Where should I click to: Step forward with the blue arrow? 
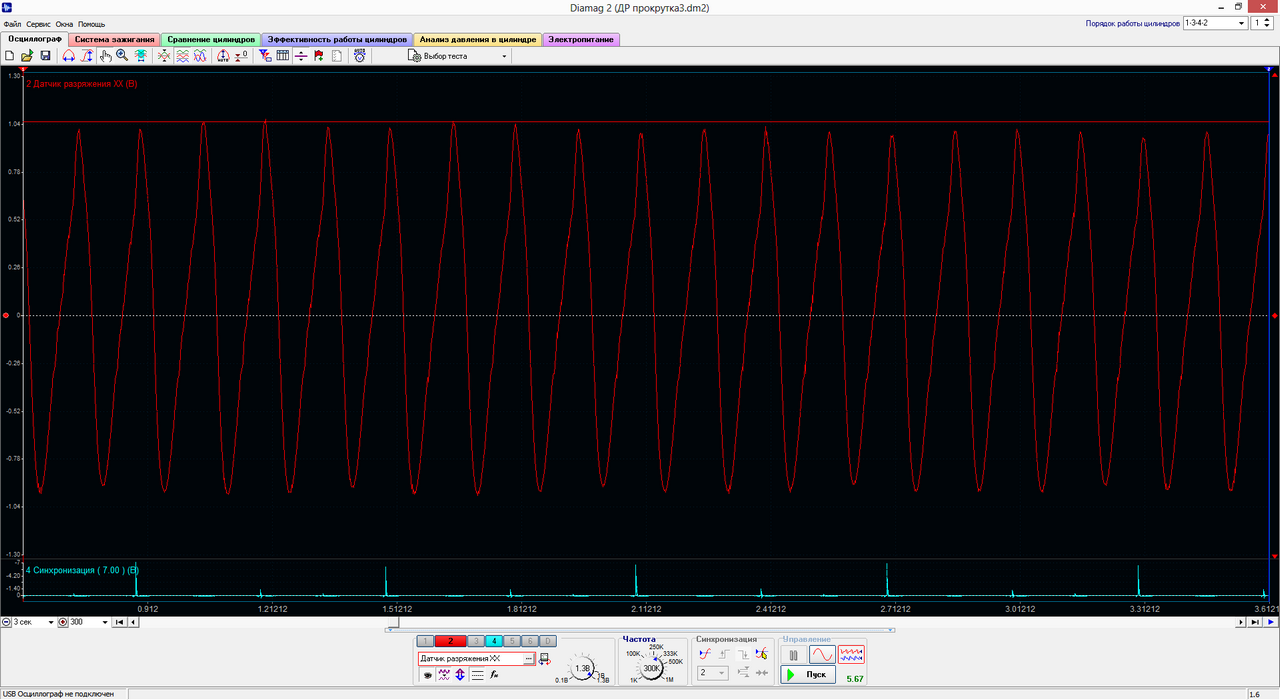coord(1271,622)
